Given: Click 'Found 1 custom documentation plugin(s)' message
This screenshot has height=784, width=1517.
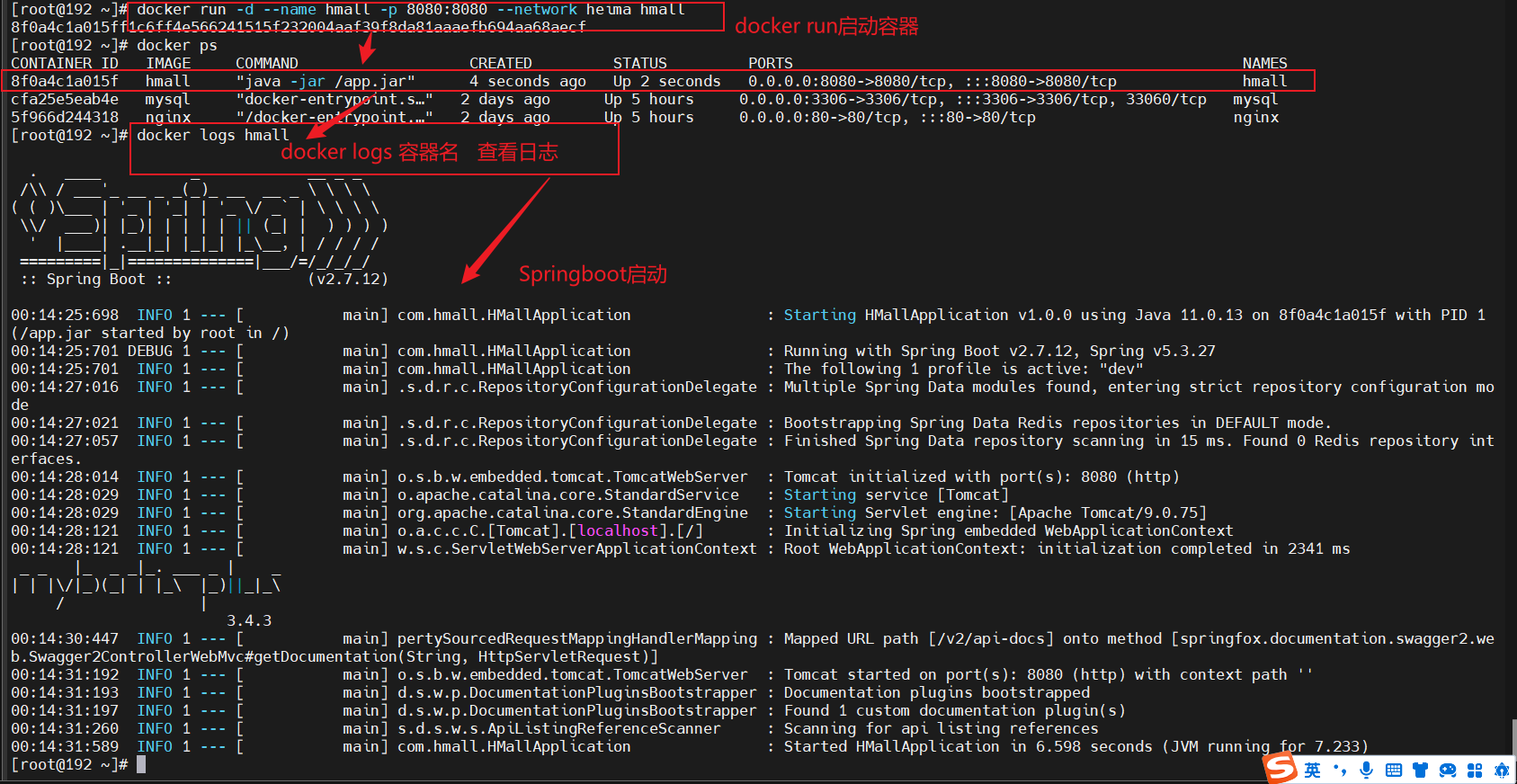Looking at the screenshot, I should point(955,710).
